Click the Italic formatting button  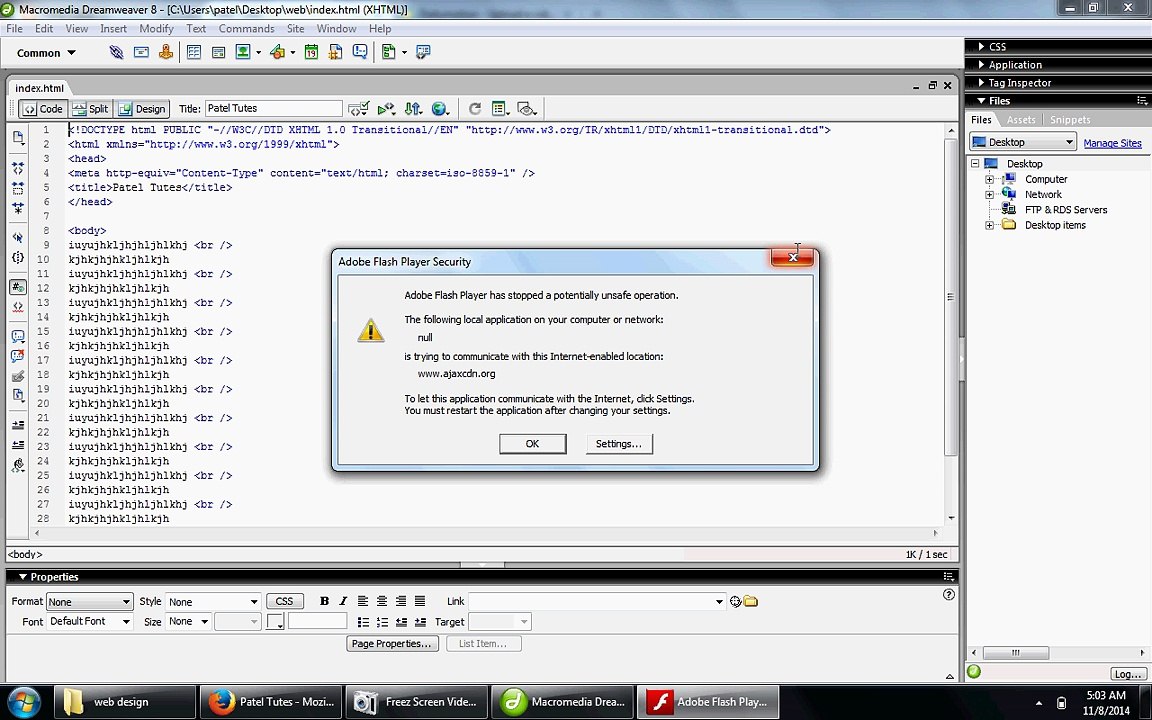[343, 601]
